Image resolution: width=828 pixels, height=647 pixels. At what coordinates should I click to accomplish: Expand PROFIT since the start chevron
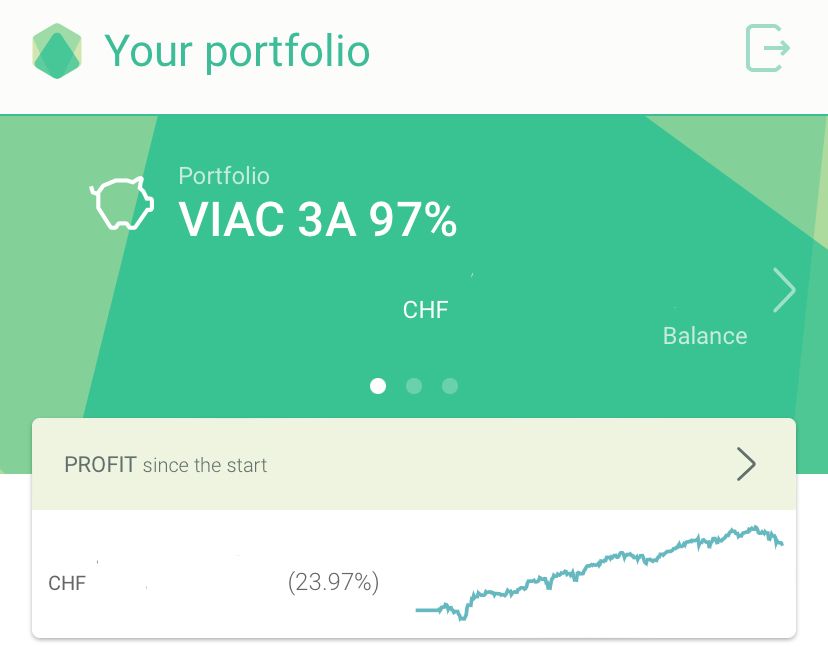pos(746,464)
